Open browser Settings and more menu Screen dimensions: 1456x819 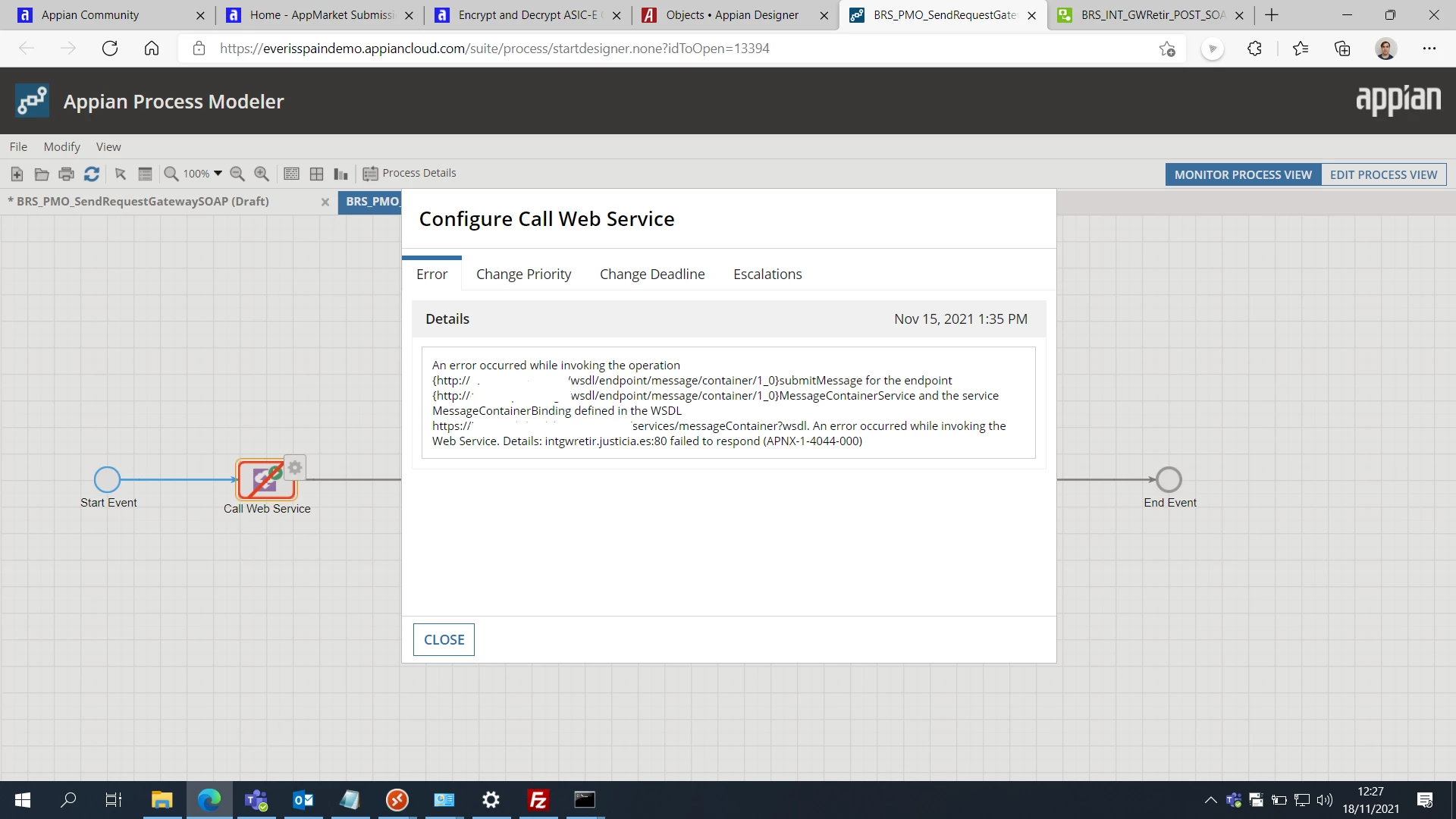(x=1429, y=49)
